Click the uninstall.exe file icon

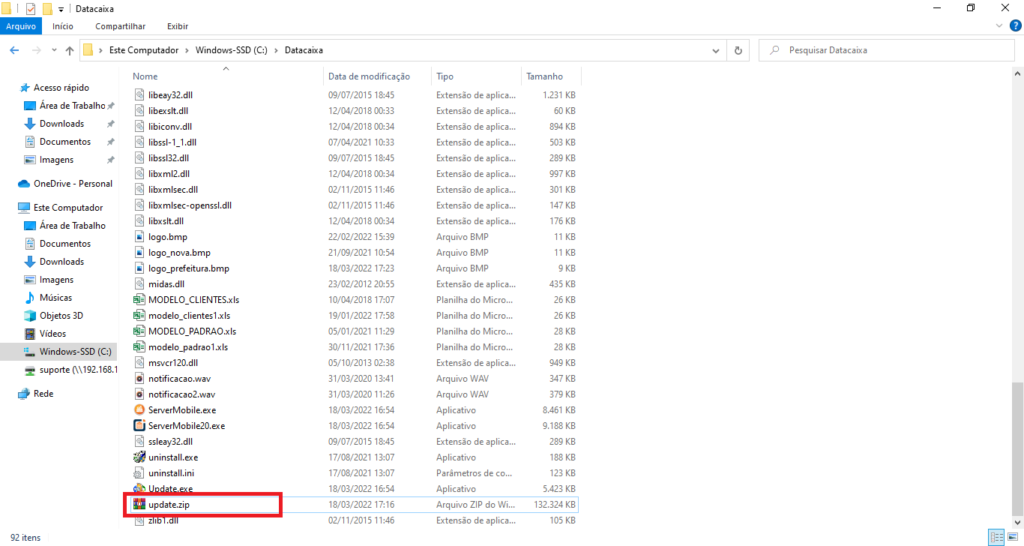[140, 457]
